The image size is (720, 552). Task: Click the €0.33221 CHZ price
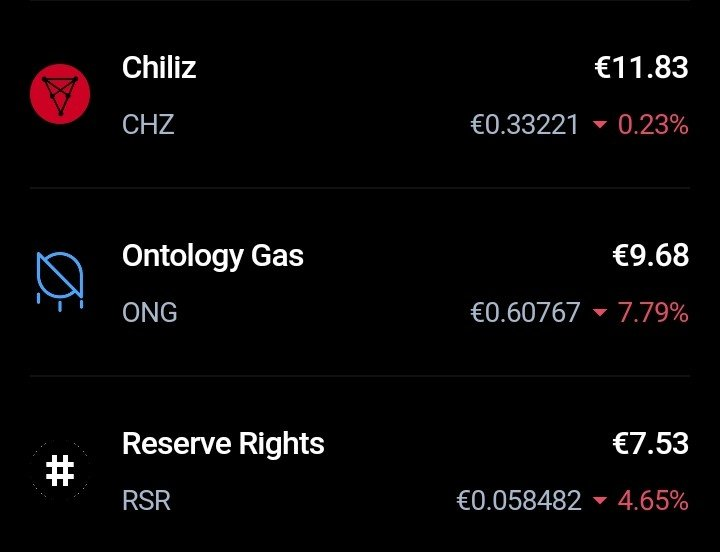[524, 124]
